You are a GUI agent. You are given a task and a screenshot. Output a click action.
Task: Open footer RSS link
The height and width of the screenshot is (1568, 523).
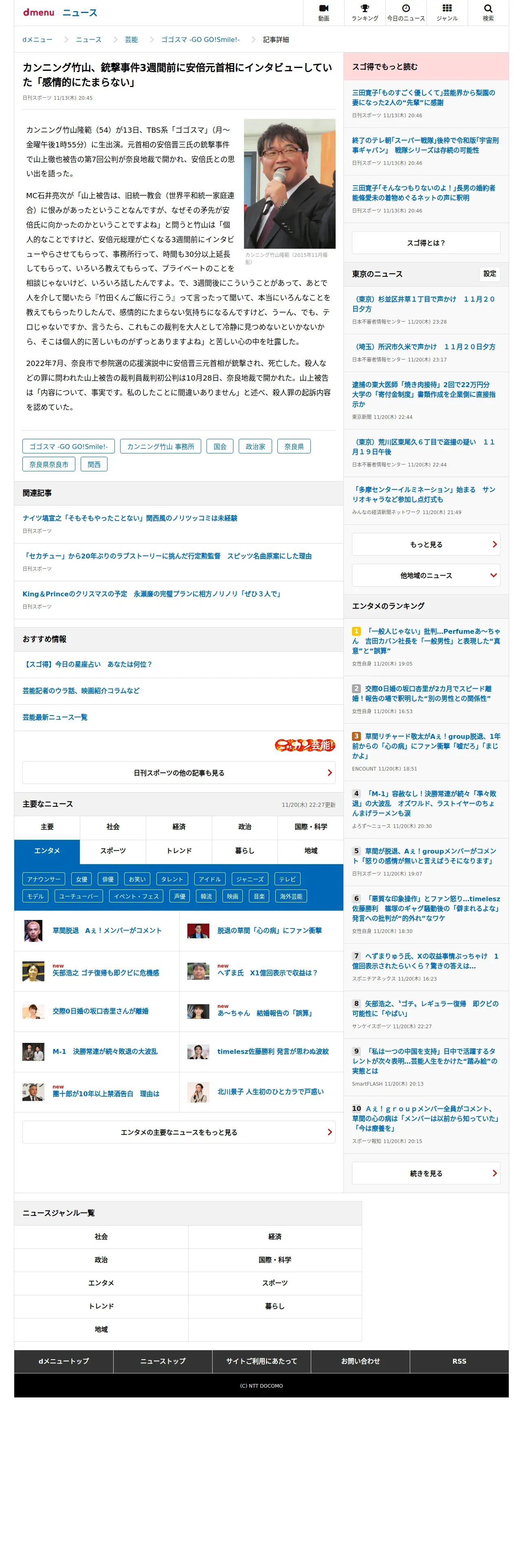point(459,1361)
